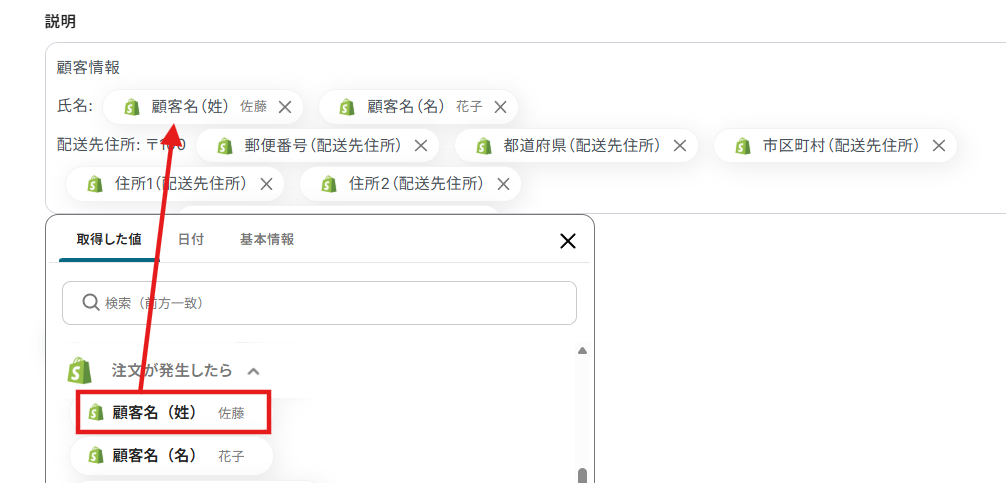
Task: Remove the 住所2(配送先住所) chip
Action: point(504,185)
